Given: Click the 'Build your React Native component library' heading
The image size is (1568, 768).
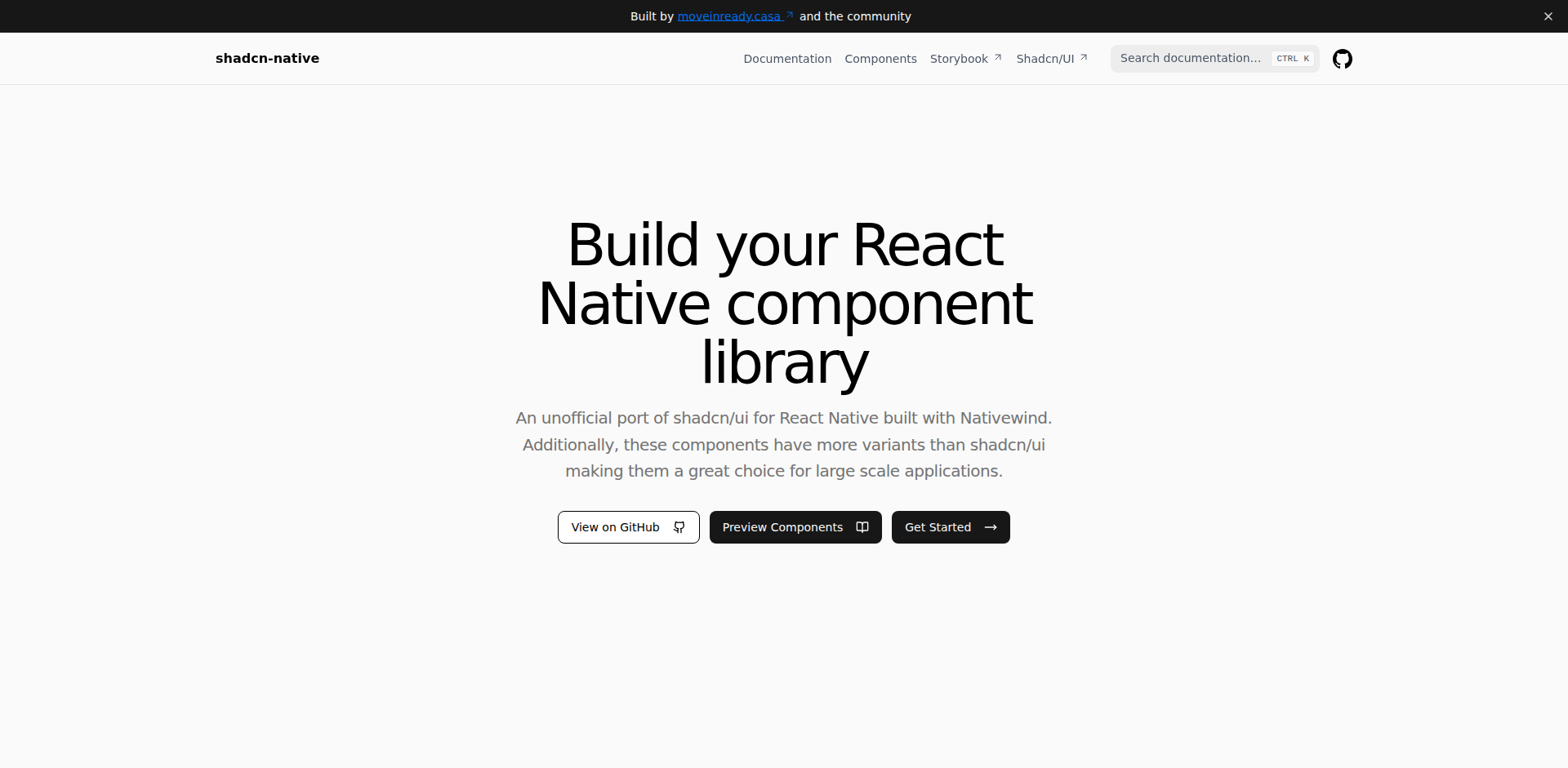Looking at the screenshot, I should 785,304.
